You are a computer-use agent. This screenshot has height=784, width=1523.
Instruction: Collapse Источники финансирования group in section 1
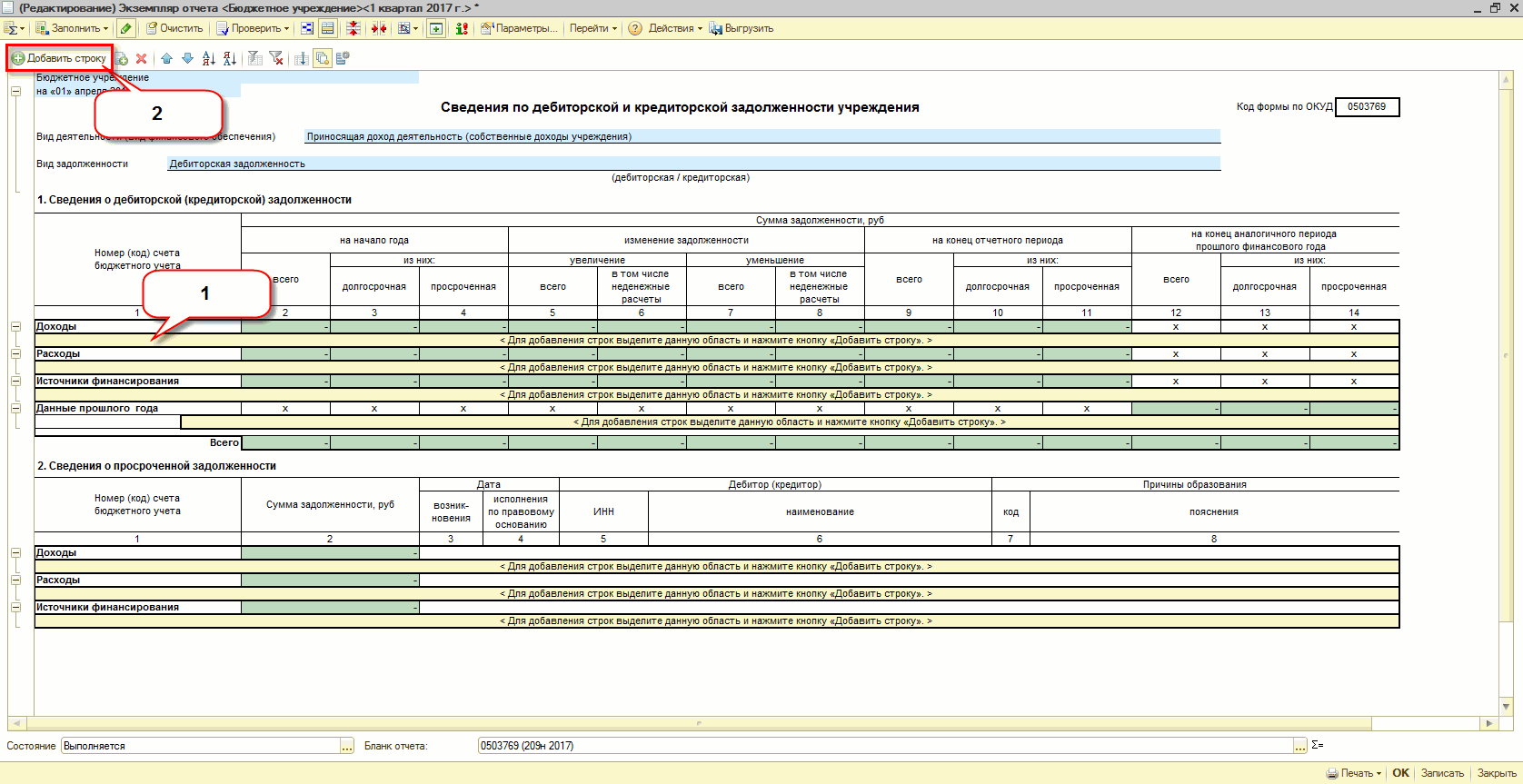point(15,381)
